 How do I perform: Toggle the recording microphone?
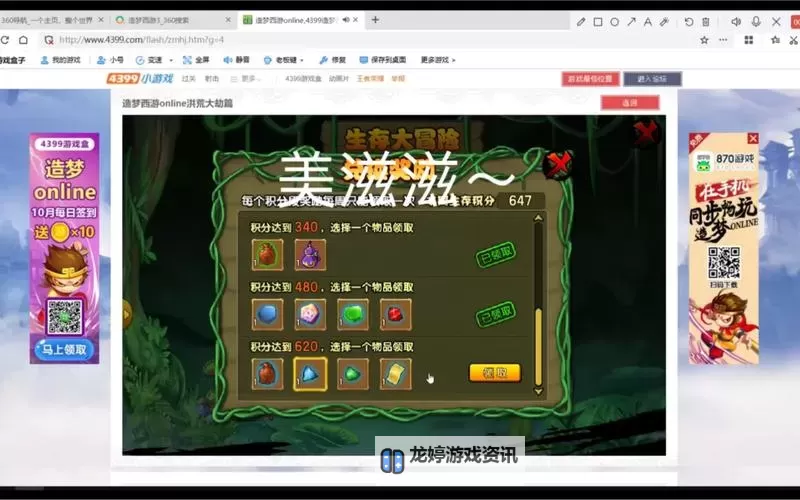point(755,21)
